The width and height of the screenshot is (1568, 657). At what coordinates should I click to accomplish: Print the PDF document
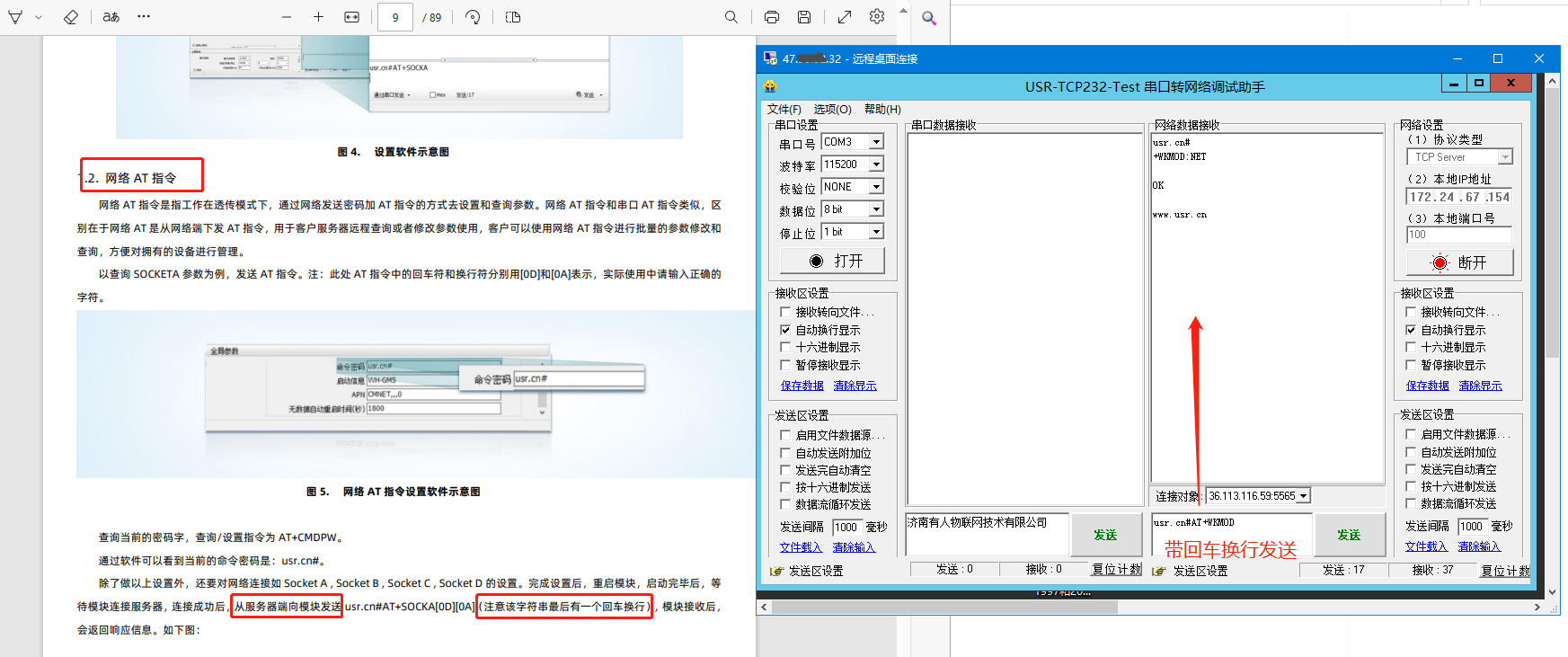[771, 17]
